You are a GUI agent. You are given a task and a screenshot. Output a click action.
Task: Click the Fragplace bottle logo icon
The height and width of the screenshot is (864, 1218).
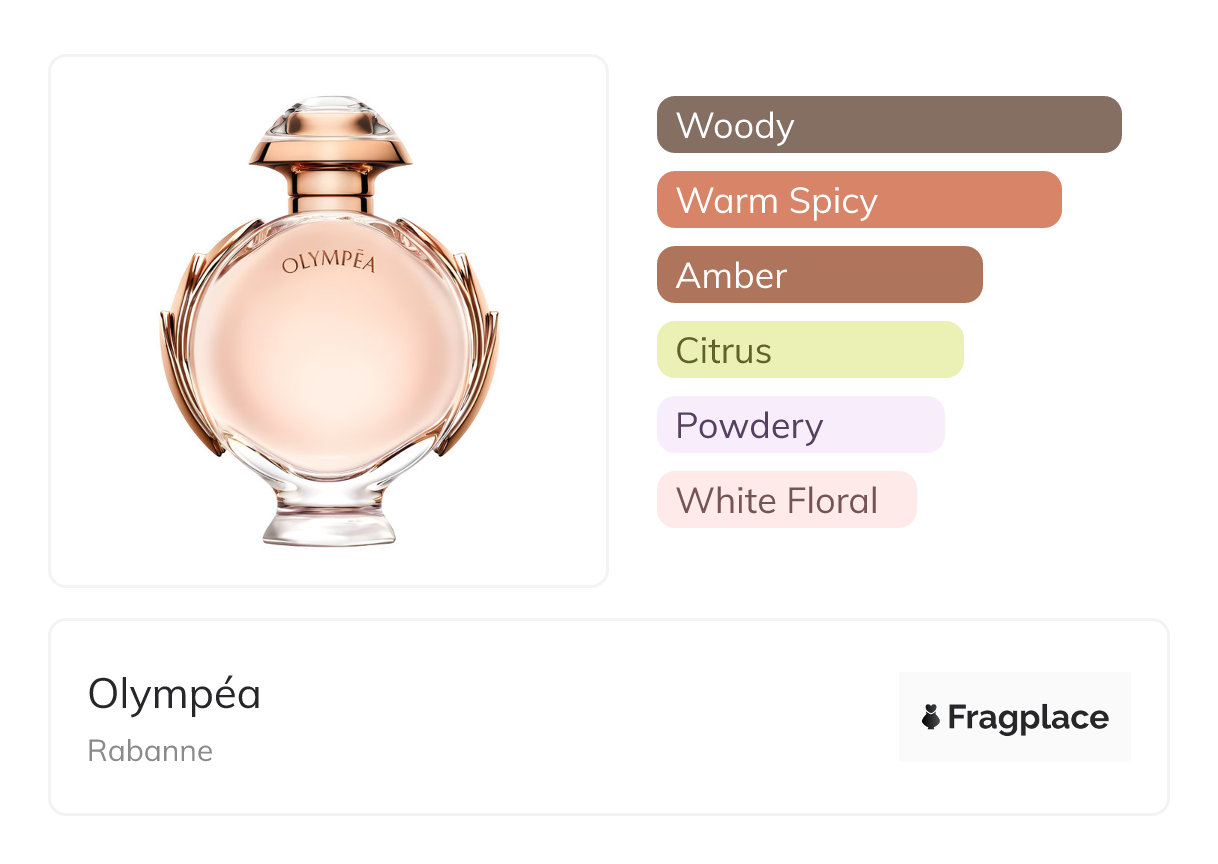[931, 717]
